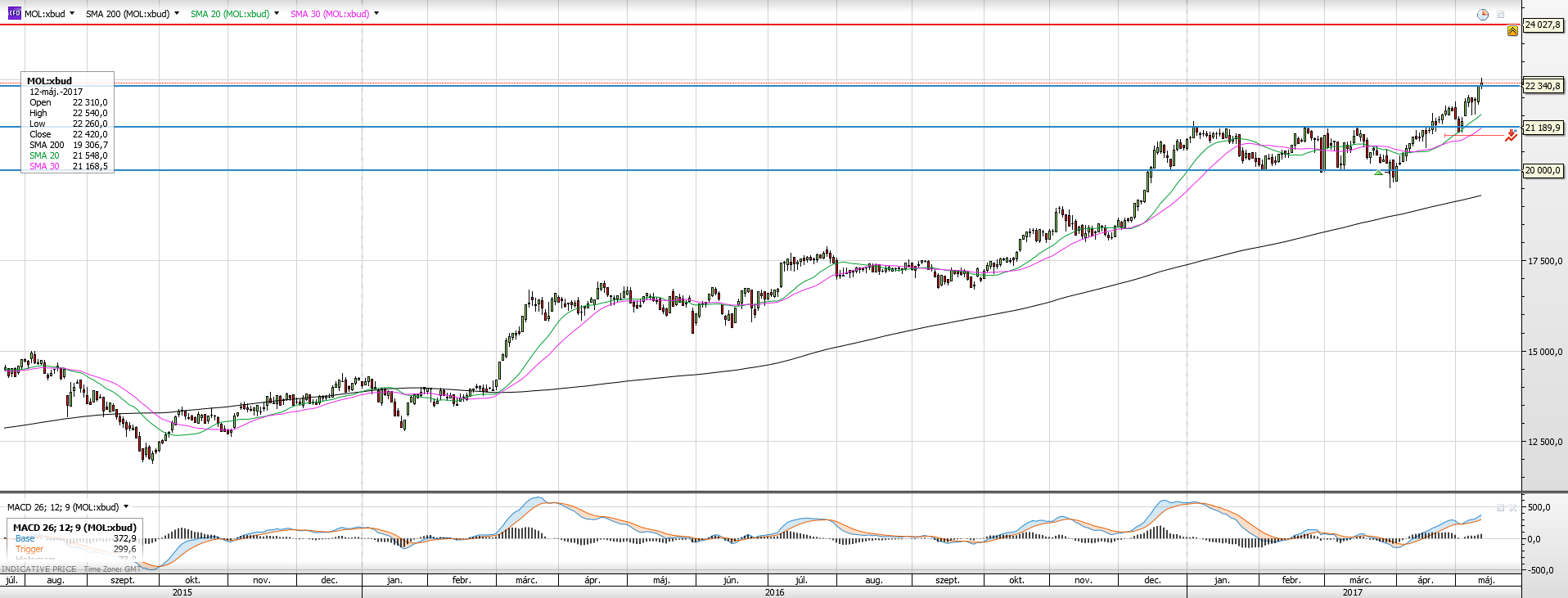Click the yellow double-chevron alert icon

point(1512,31)
